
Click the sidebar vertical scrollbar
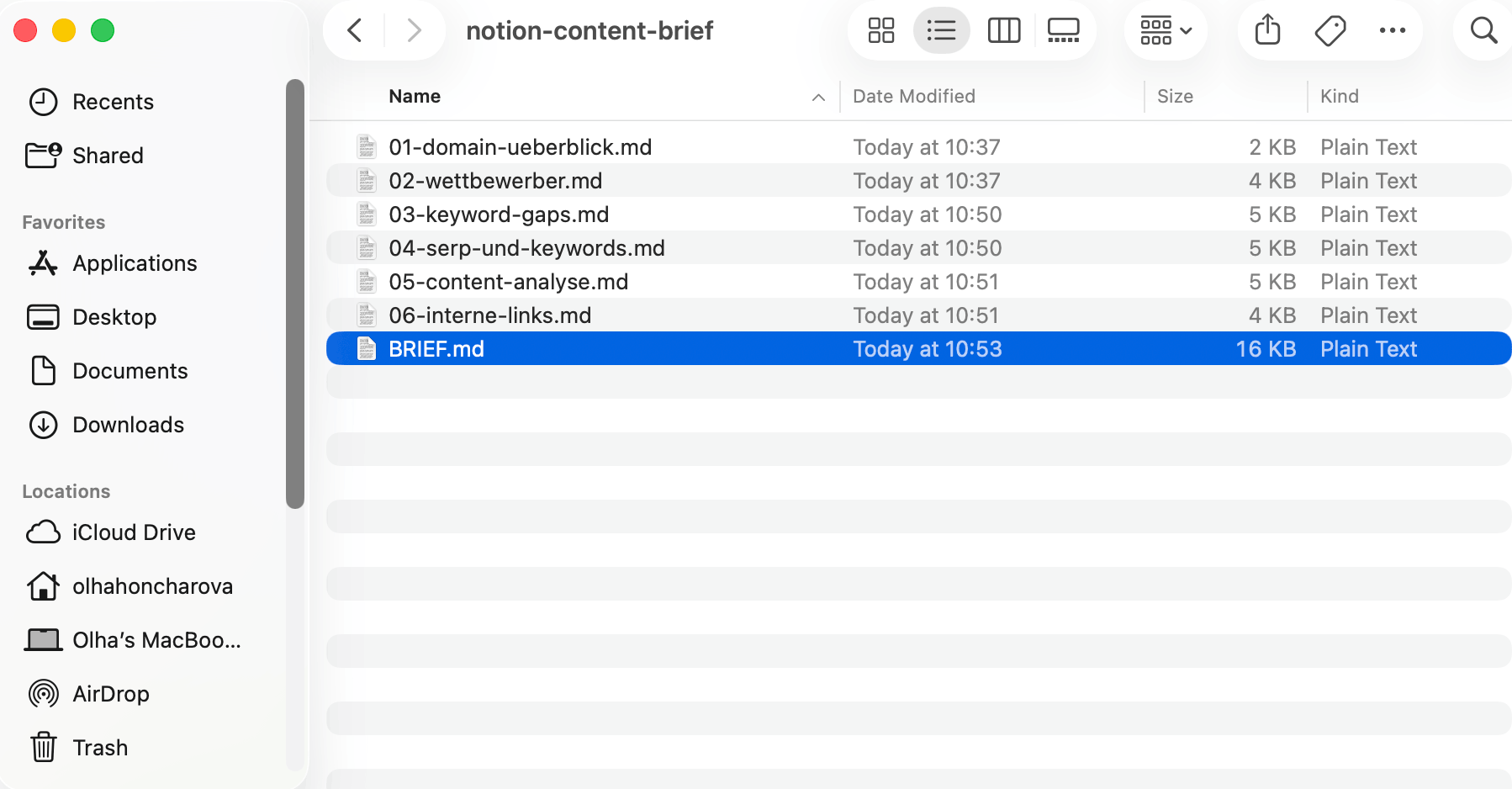click(294, 294)
